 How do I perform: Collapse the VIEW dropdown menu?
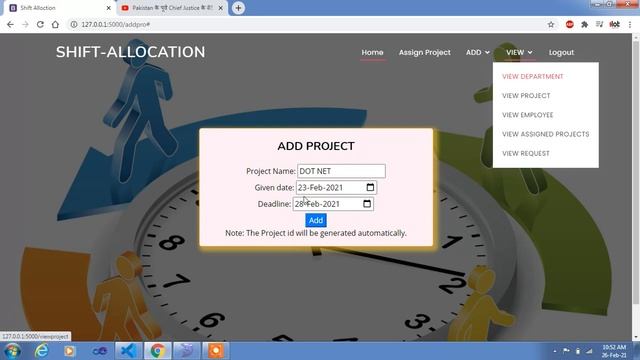(x=519, y=52)
